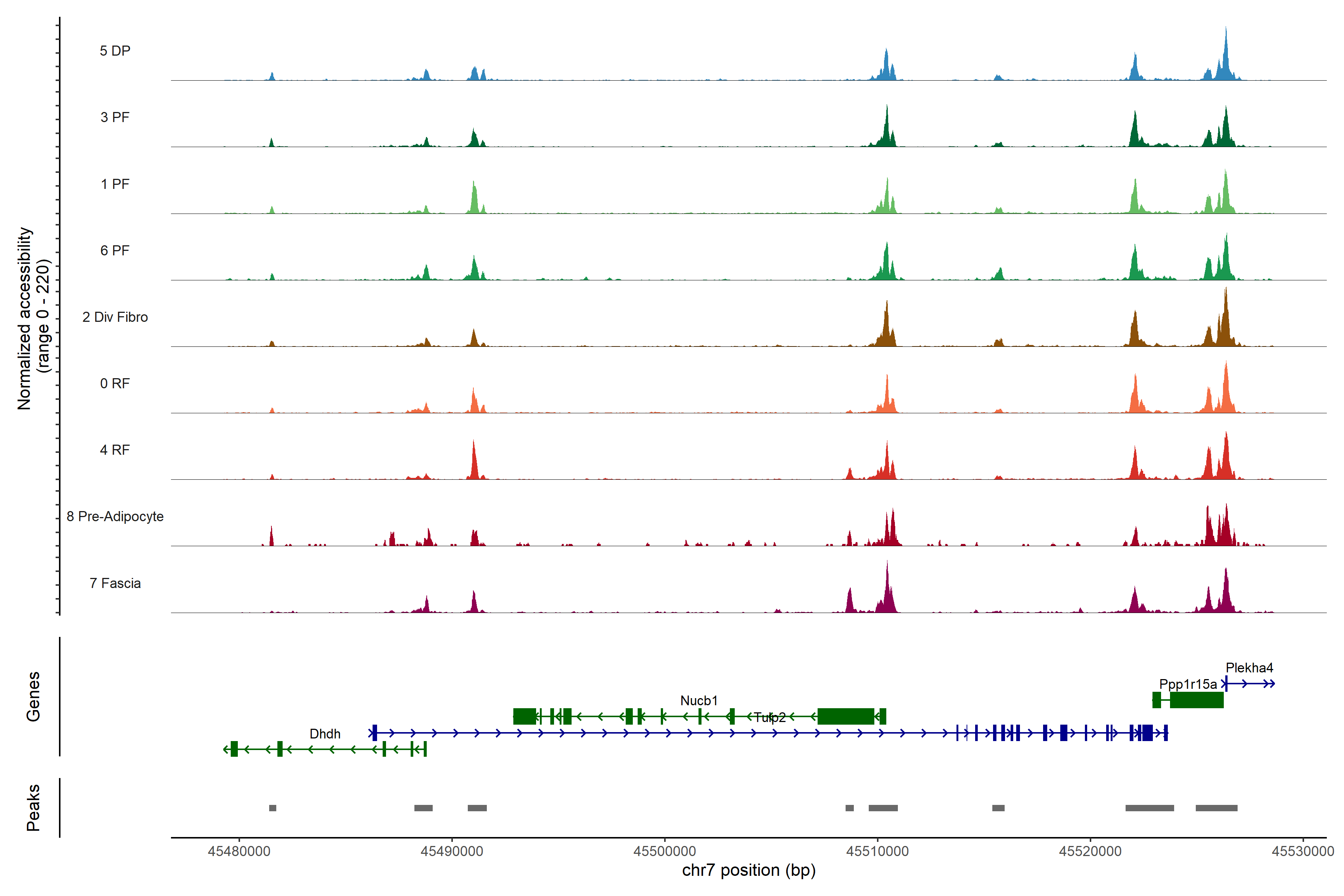Click the 3 PF track label

pos(115,117)
